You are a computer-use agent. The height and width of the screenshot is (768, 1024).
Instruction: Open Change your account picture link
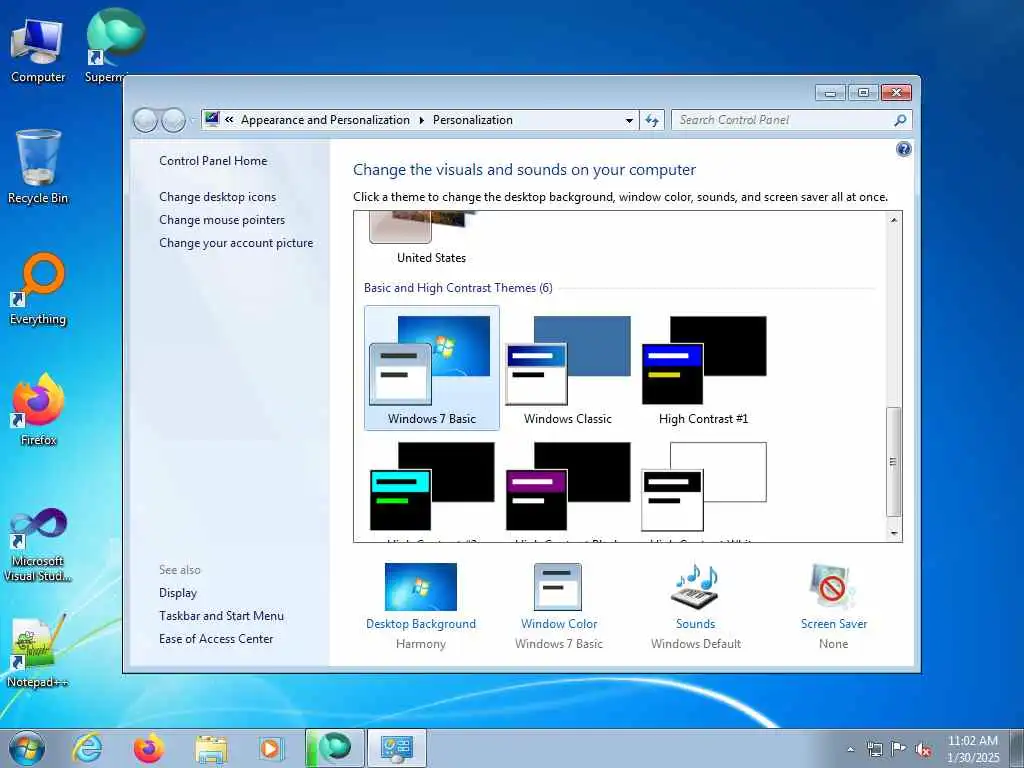point(236,243)
